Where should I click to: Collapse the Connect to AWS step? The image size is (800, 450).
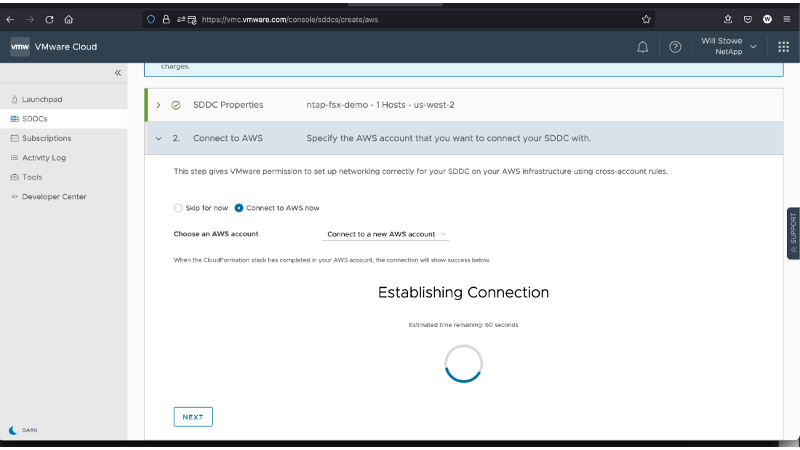click(x=158, y=138)
